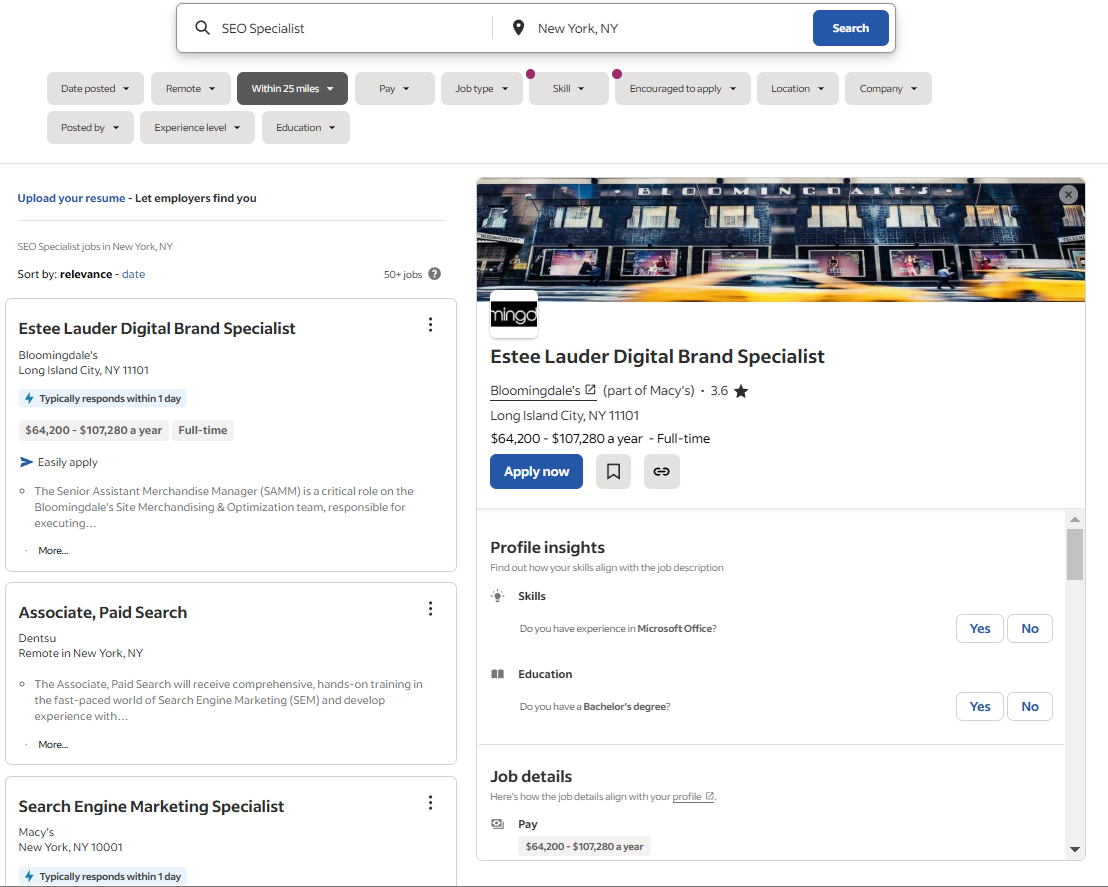Click the Macy's company name on third card
The height and width of the screenshot is (887, 1108).
coord(36,832)
